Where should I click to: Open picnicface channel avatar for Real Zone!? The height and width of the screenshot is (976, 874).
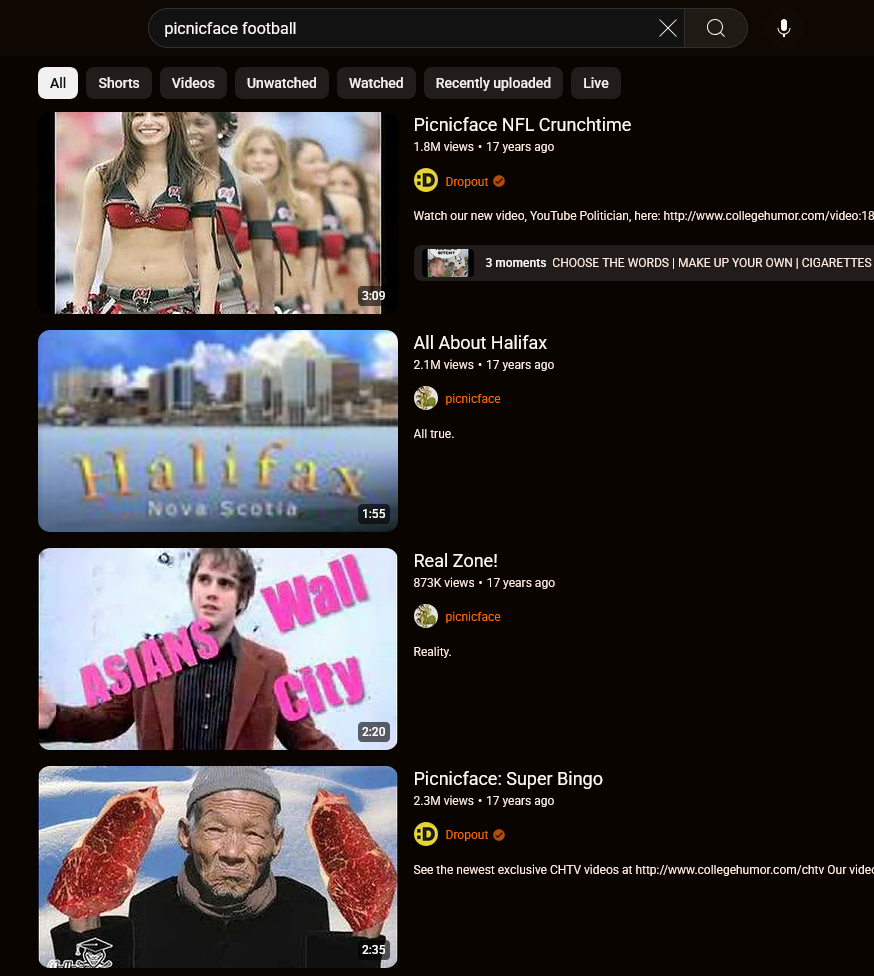[426, 616]
